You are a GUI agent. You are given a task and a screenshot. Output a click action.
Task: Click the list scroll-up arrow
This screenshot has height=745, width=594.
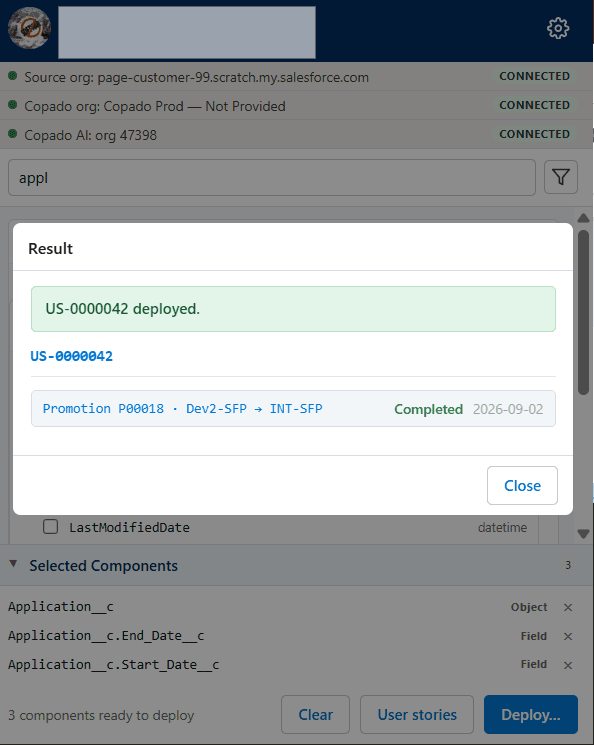[x=583, y=218]
